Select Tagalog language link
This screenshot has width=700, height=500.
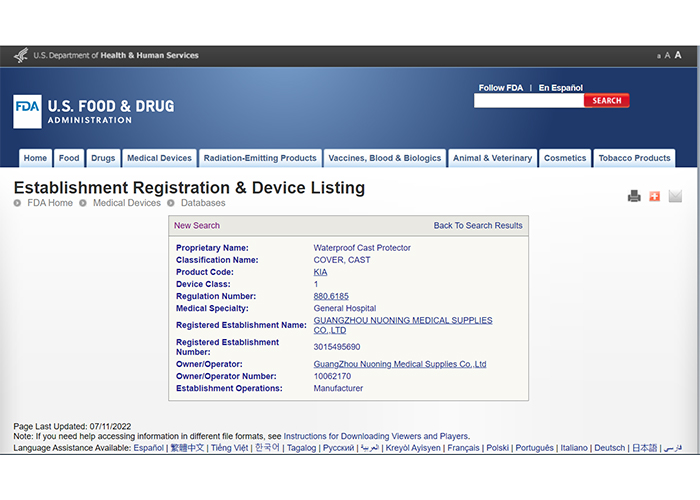[x=301, y=448]
